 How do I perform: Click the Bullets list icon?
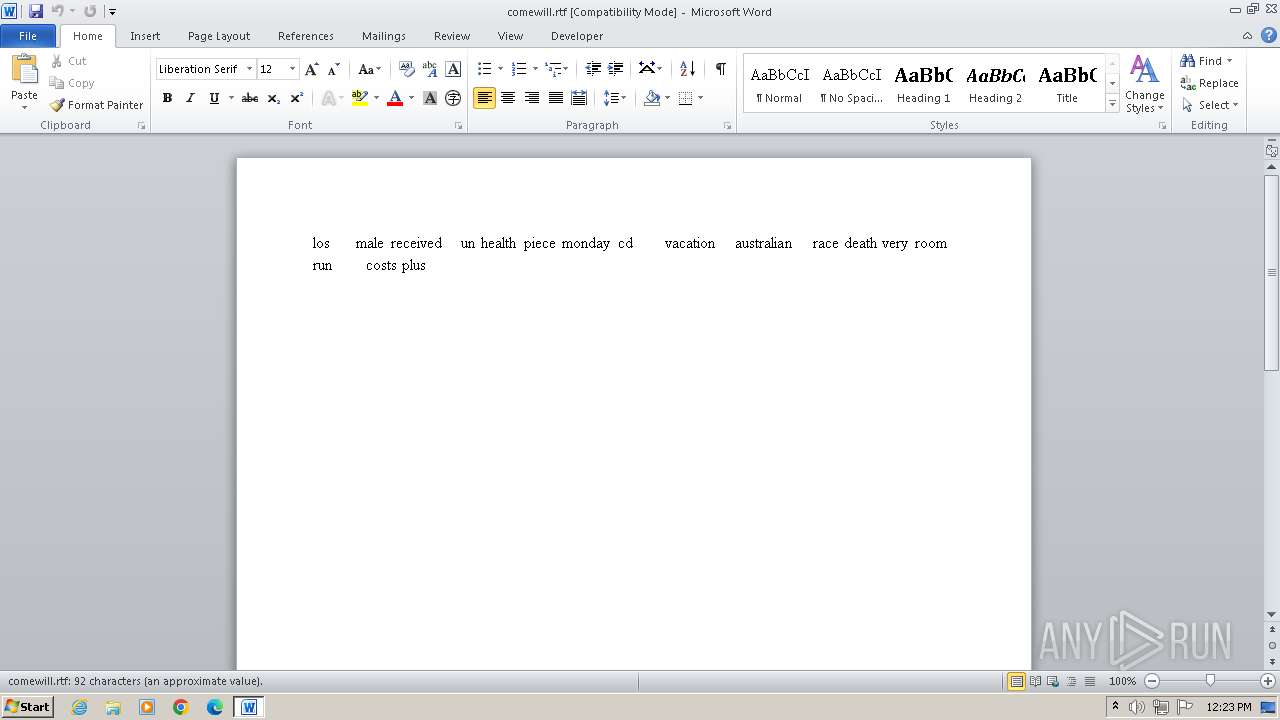click(x=485, y=69)
